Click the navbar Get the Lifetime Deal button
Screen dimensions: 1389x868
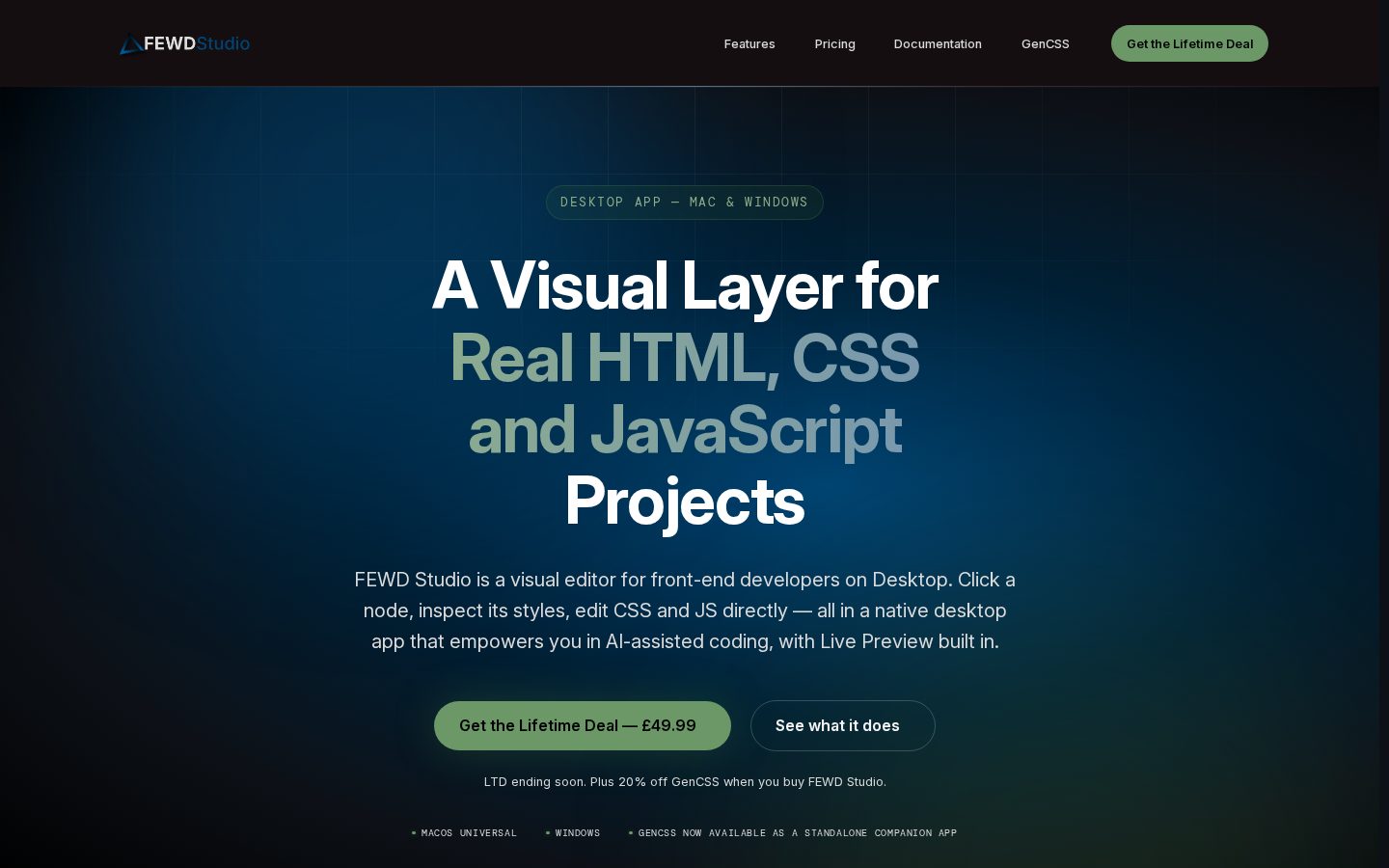[1189, 43]
